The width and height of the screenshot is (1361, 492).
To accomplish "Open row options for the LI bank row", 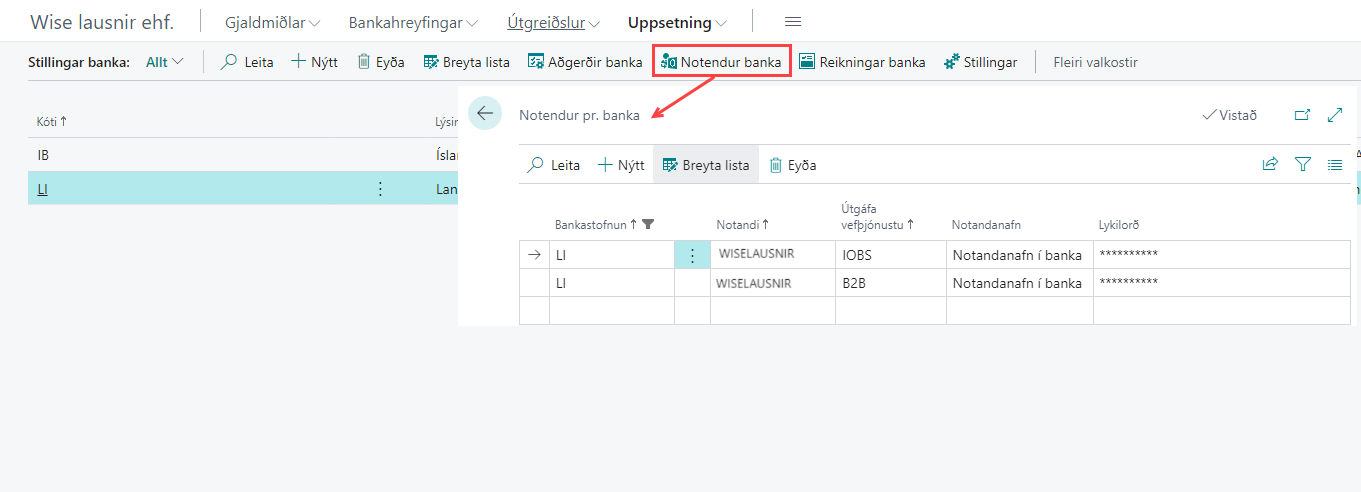I will click(x=380, y=189).
